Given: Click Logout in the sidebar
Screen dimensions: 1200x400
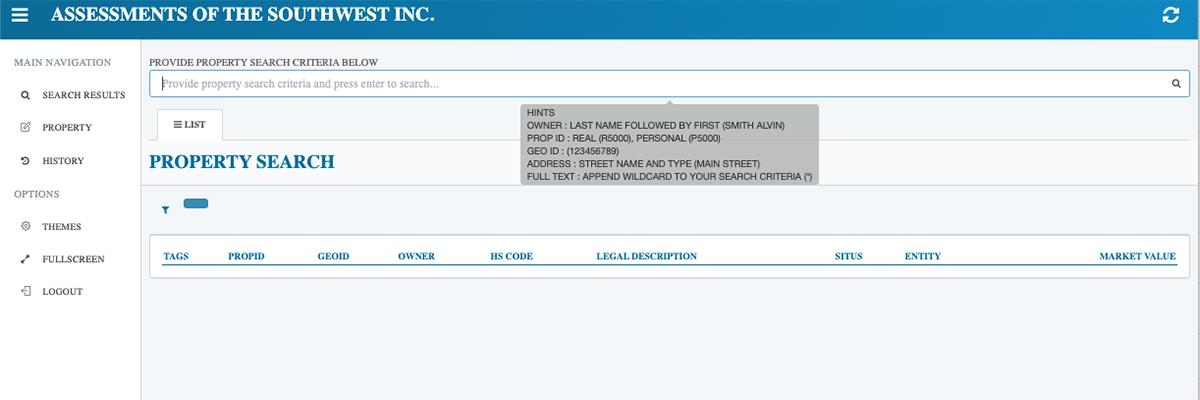Looking at the screenshot, I should (x=62, y=292).
